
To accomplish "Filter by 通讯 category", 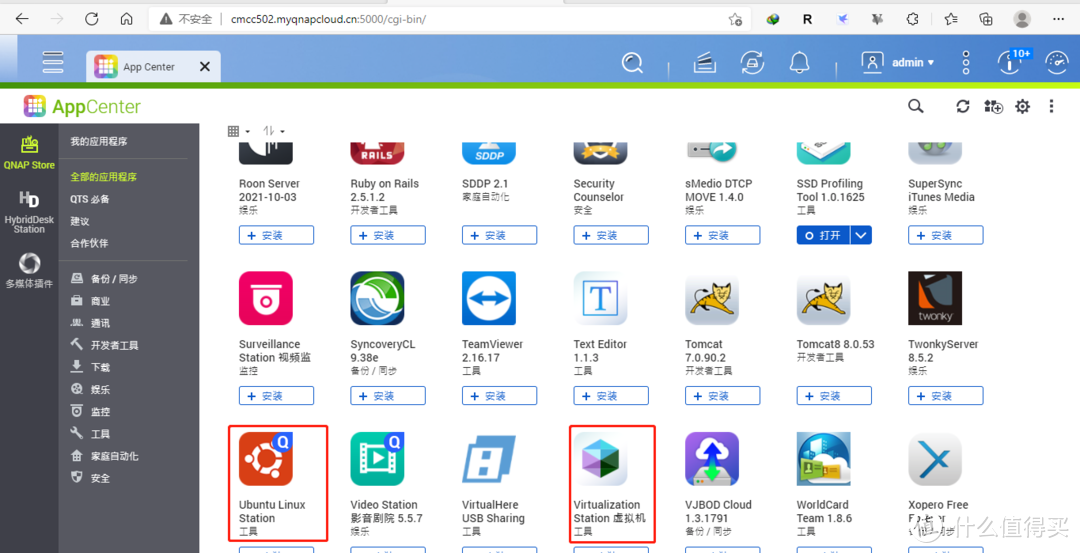I will [x=91, y=323].
